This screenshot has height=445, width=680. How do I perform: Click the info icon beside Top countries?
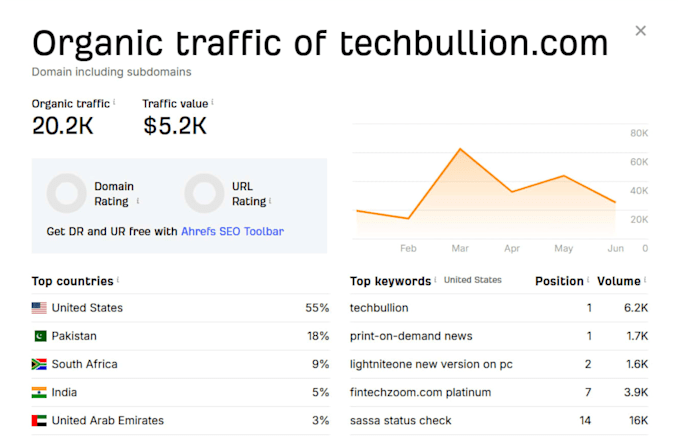[x=118, y=280]
